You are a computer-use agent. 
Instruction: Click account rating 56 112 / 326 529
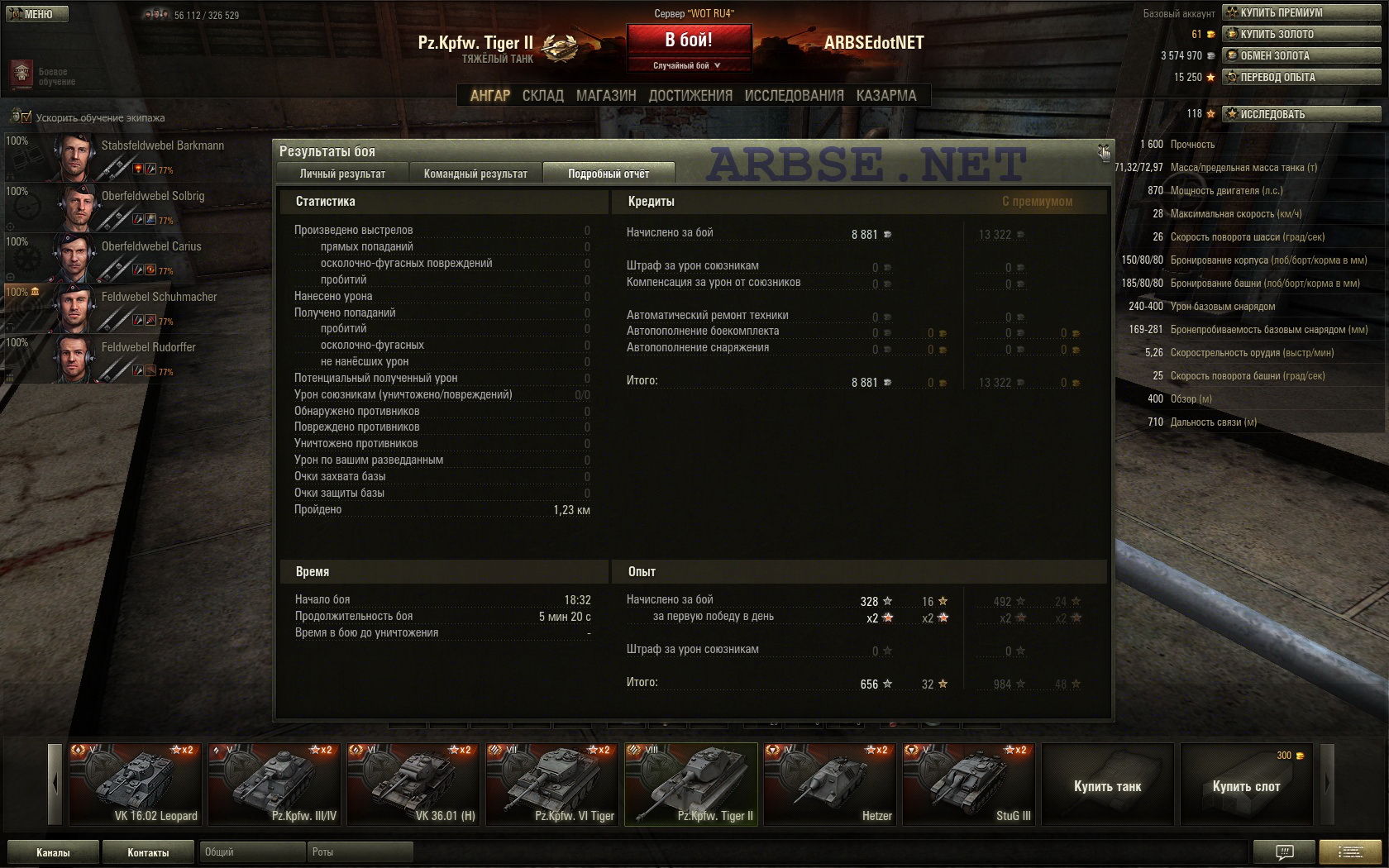(207, 16)
